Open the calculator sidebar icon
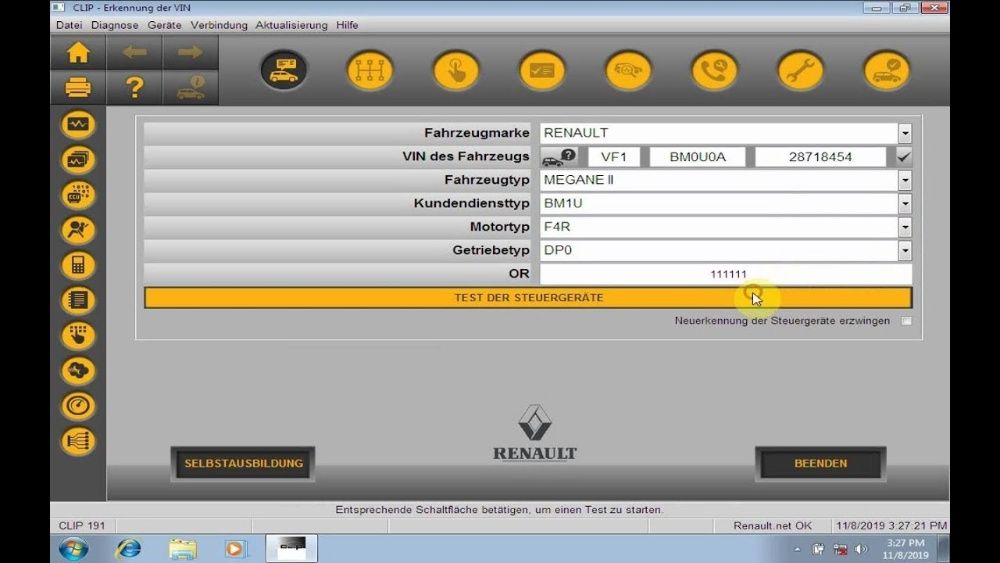1000x563 pixels. (78, 265)
